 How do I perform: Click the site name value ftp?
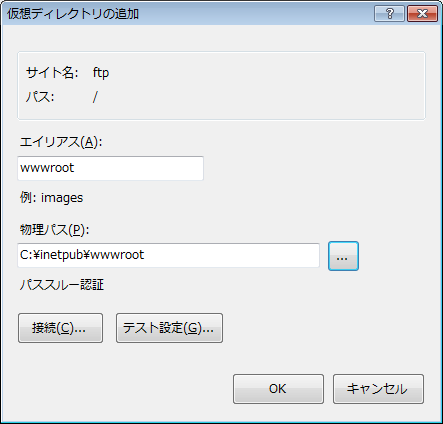coord(101,72)
